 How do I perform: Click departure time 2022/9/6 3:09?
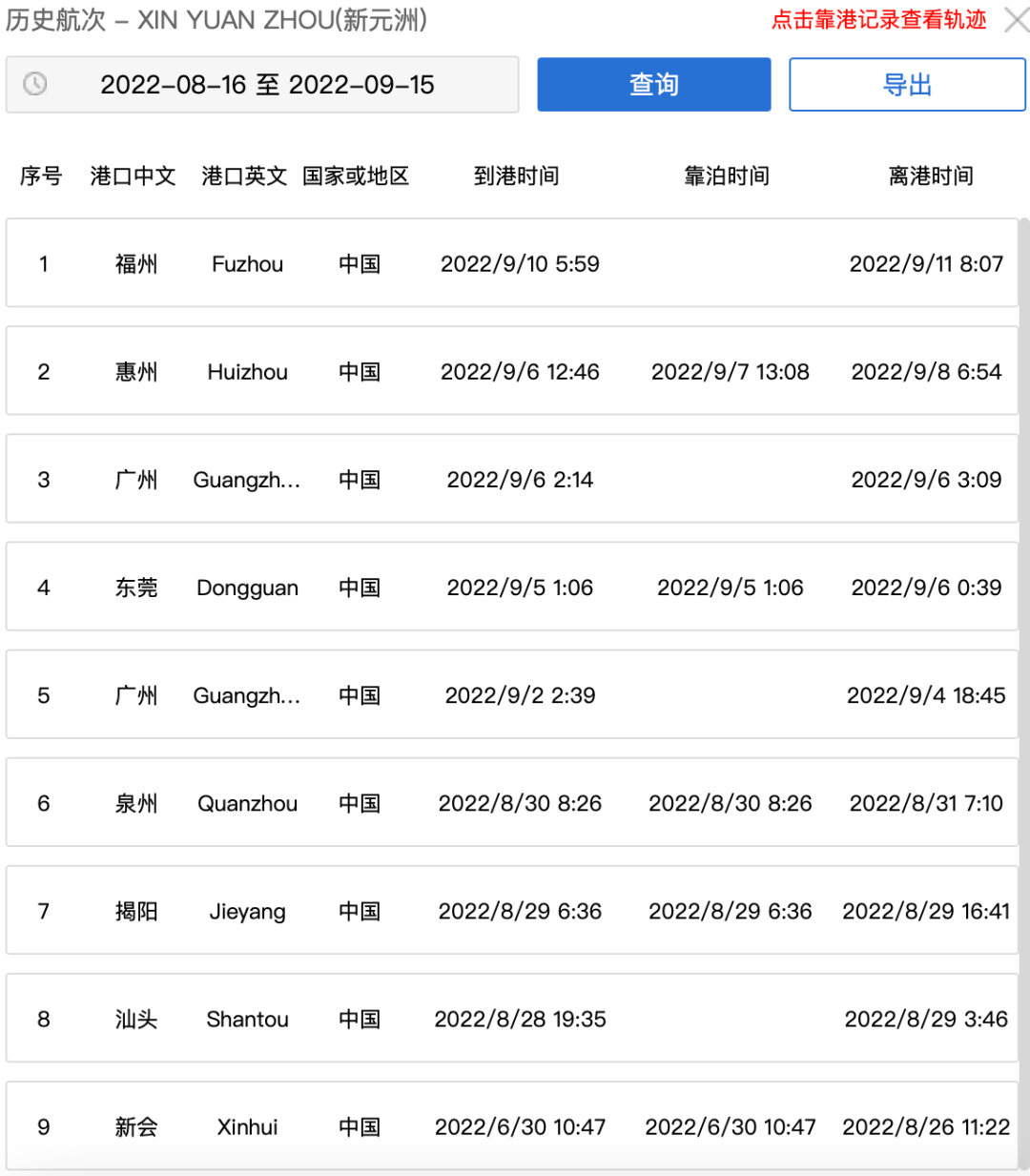click(x=926, y=480)
